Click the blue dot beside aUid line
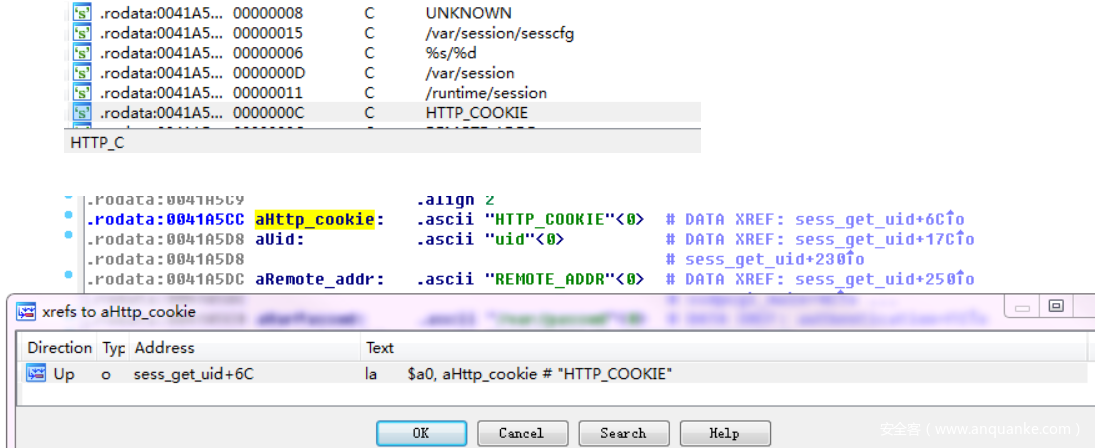 click(x=69, y=236)
